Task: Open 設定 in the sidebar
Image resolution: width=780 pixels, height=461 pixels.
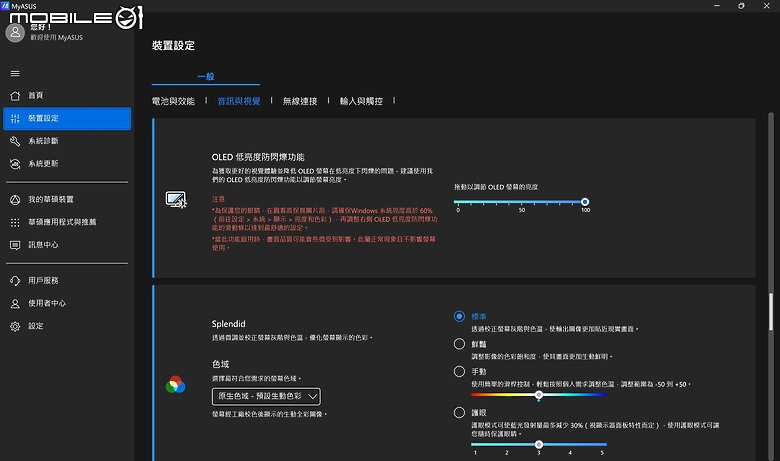Action: pos(67,326)
